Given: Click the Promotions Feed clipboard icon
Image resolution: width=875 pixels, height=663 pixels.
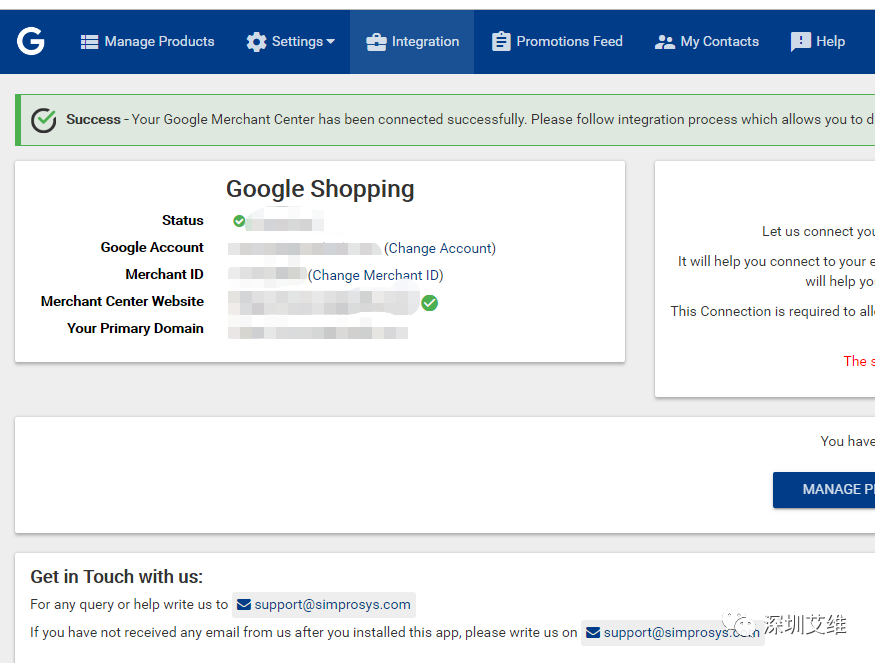Looking at the screenshot, I should [x=501, y=41].
